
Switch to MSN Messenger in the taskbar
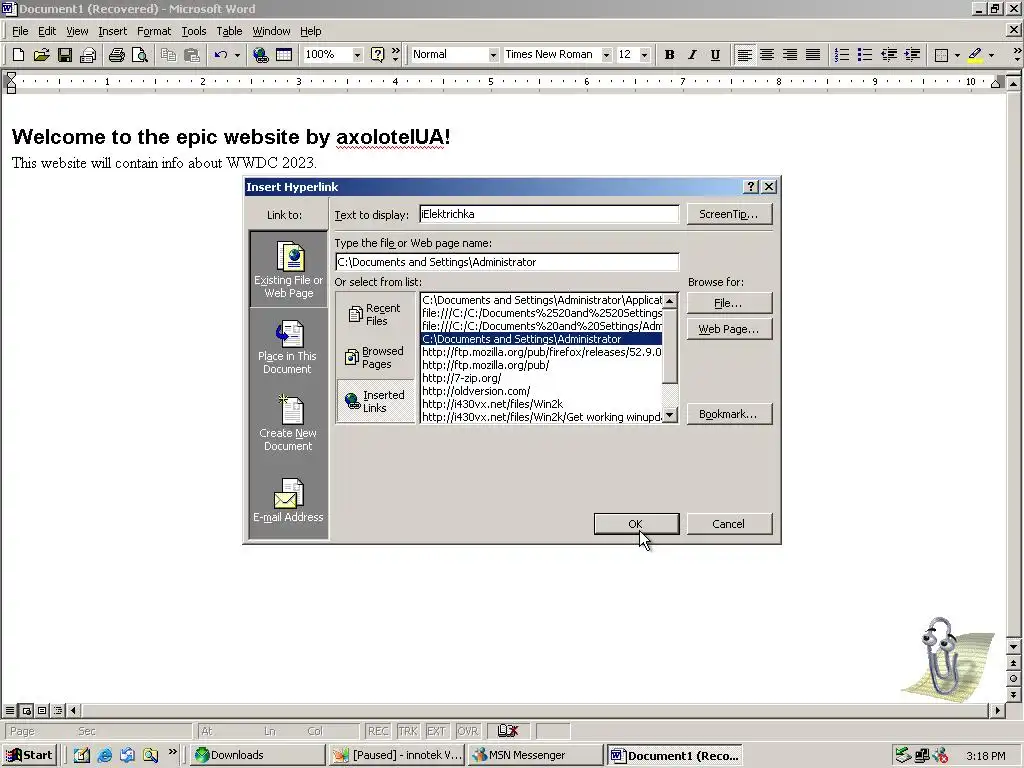(536, 755)
